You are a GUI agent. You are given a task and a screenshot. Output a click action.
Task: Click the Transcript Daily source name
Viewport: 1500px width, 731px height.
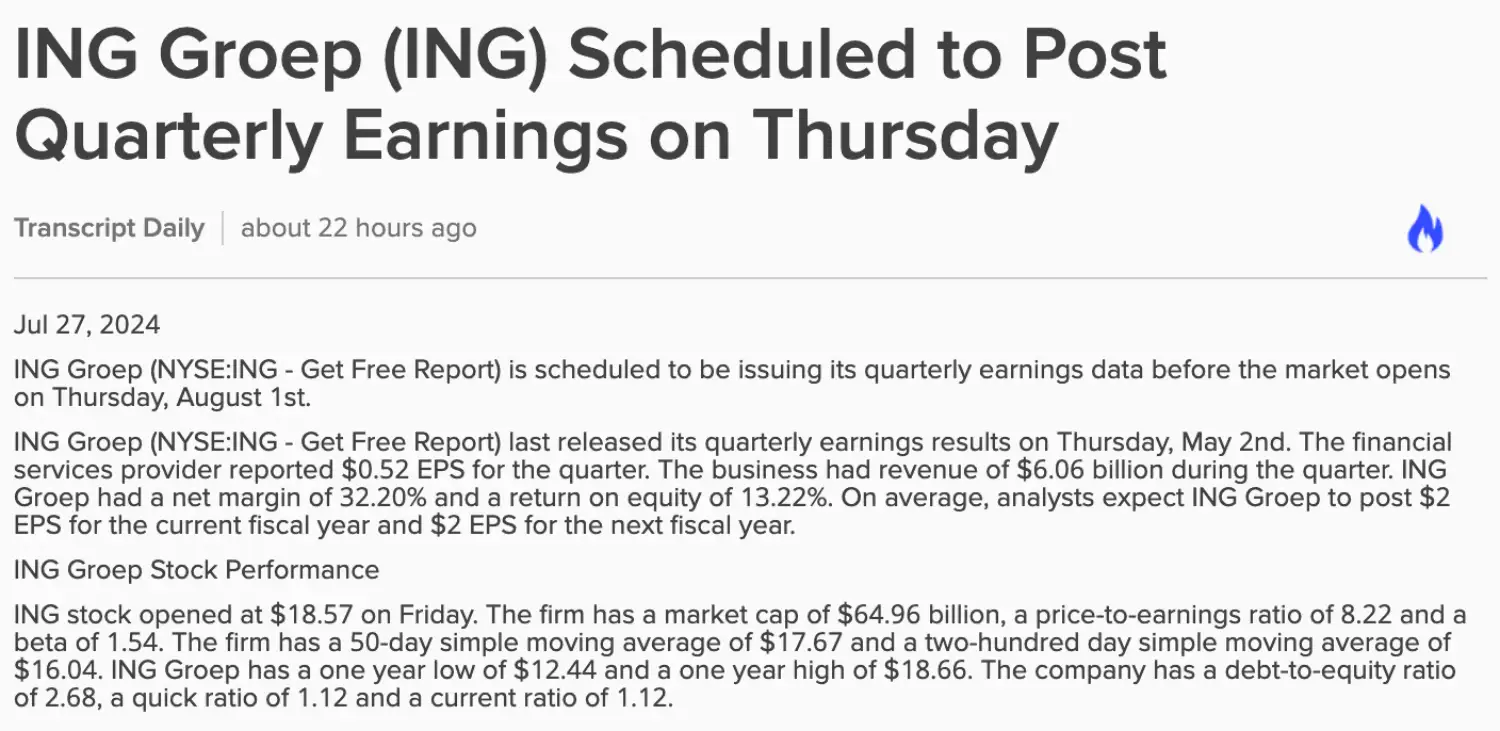[x=109, y=228]
